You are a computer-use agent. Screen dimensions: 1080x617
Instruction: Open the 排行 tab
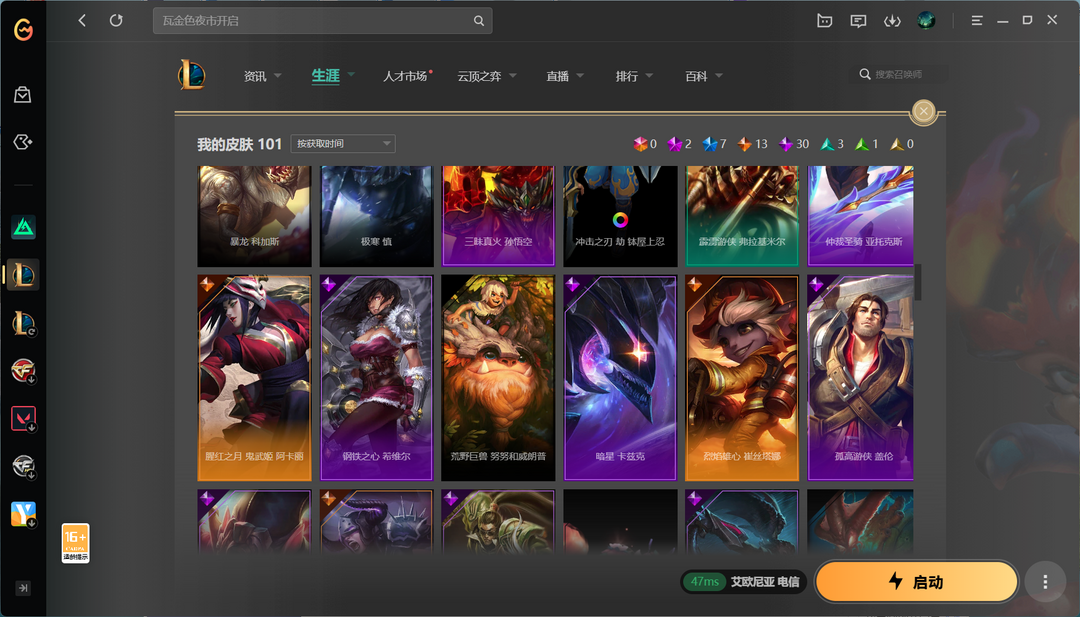(x=627, y=76)
